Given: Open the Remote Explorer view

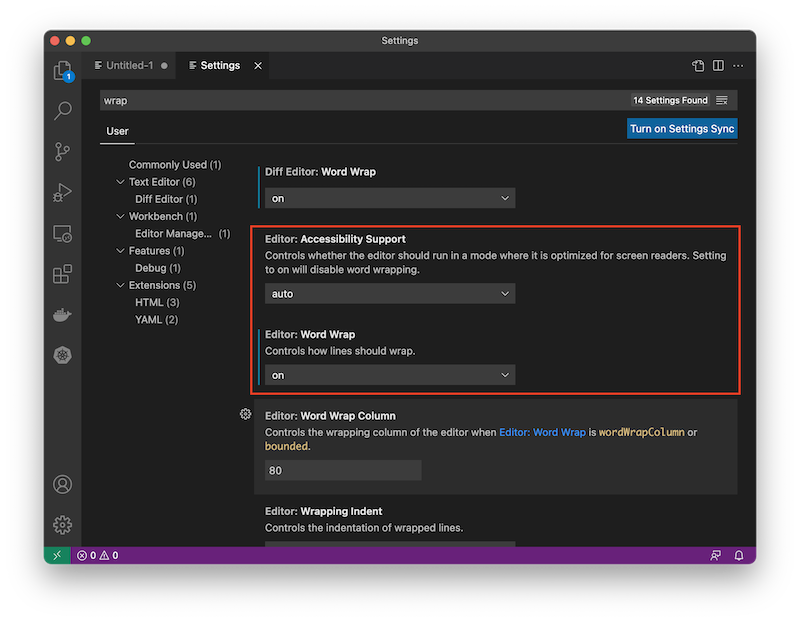Looking at the screenshot, I should point(62,232).
